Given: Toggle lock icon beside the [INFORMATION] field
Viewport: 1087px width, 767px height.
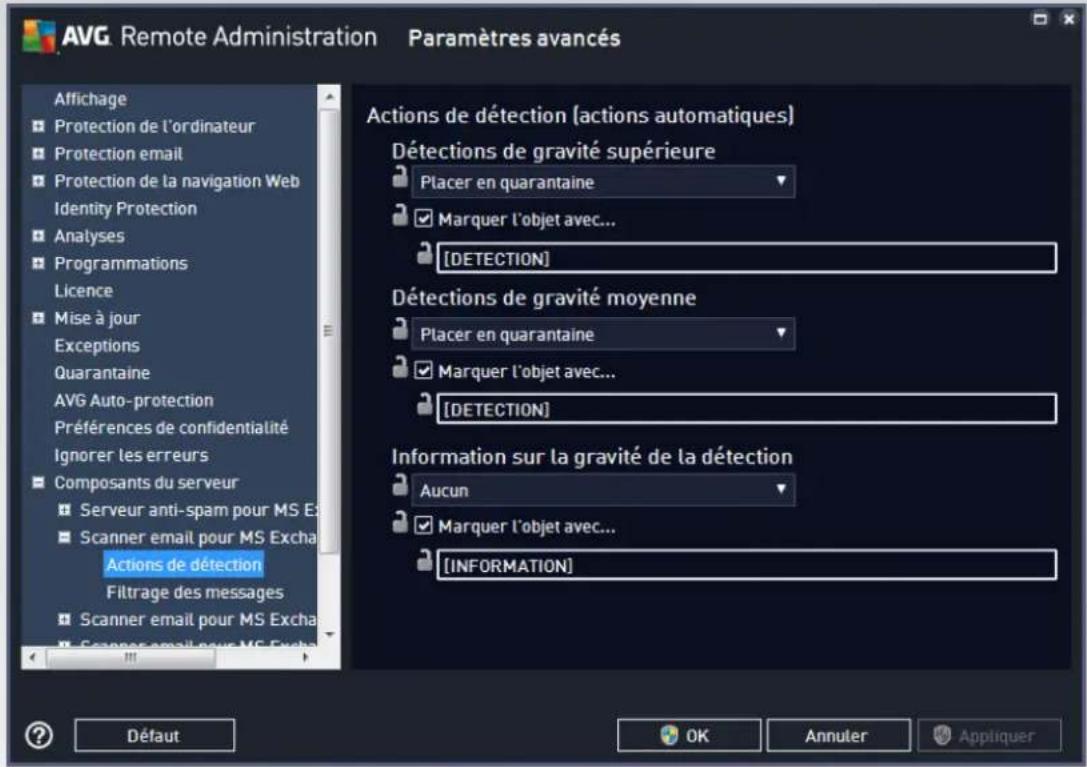Looking at the screenshot, I should pyautogui.click(x=425, y=560).
